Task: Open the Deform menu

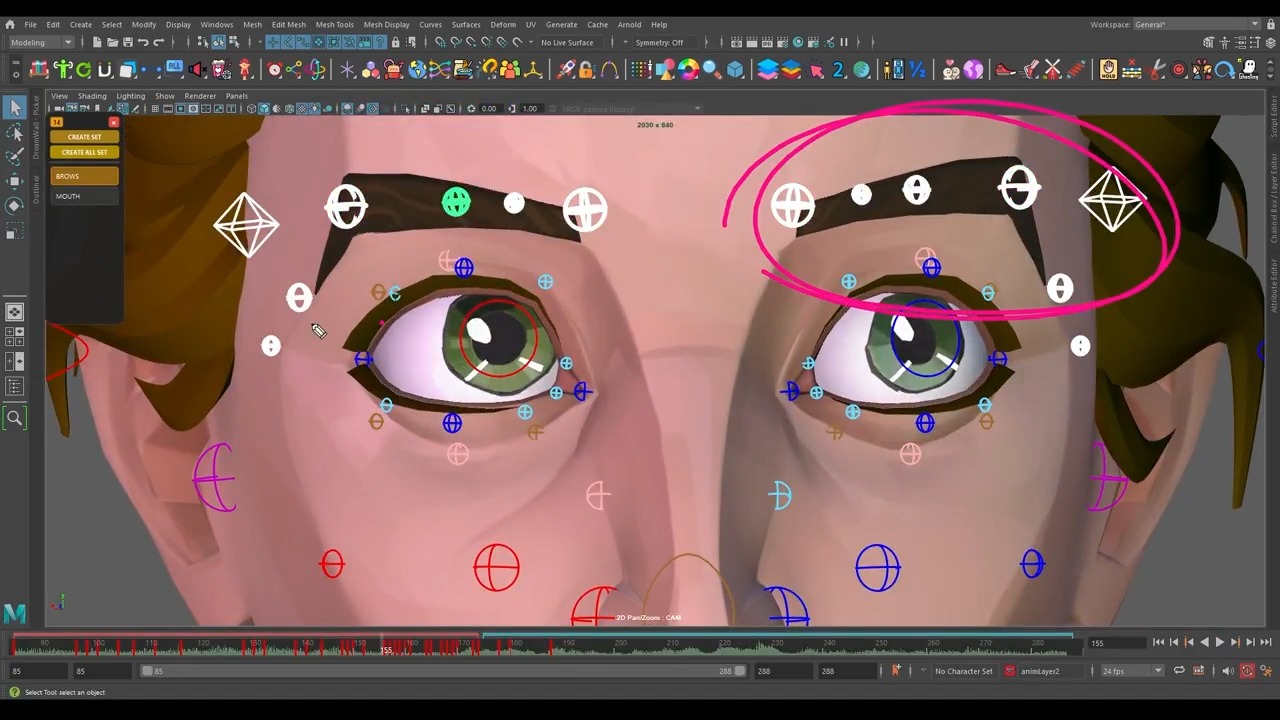Action: coord(503,24)
